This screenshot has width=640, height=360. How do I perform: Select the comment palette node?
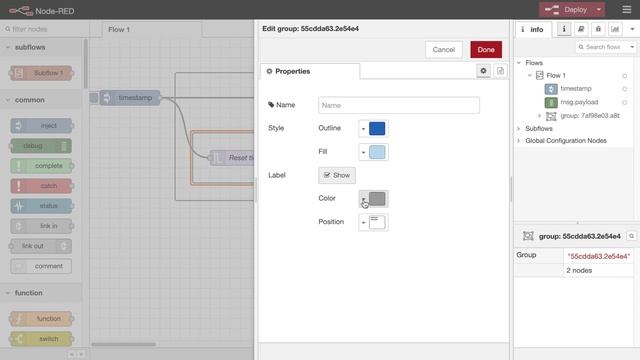click(41, 266)
